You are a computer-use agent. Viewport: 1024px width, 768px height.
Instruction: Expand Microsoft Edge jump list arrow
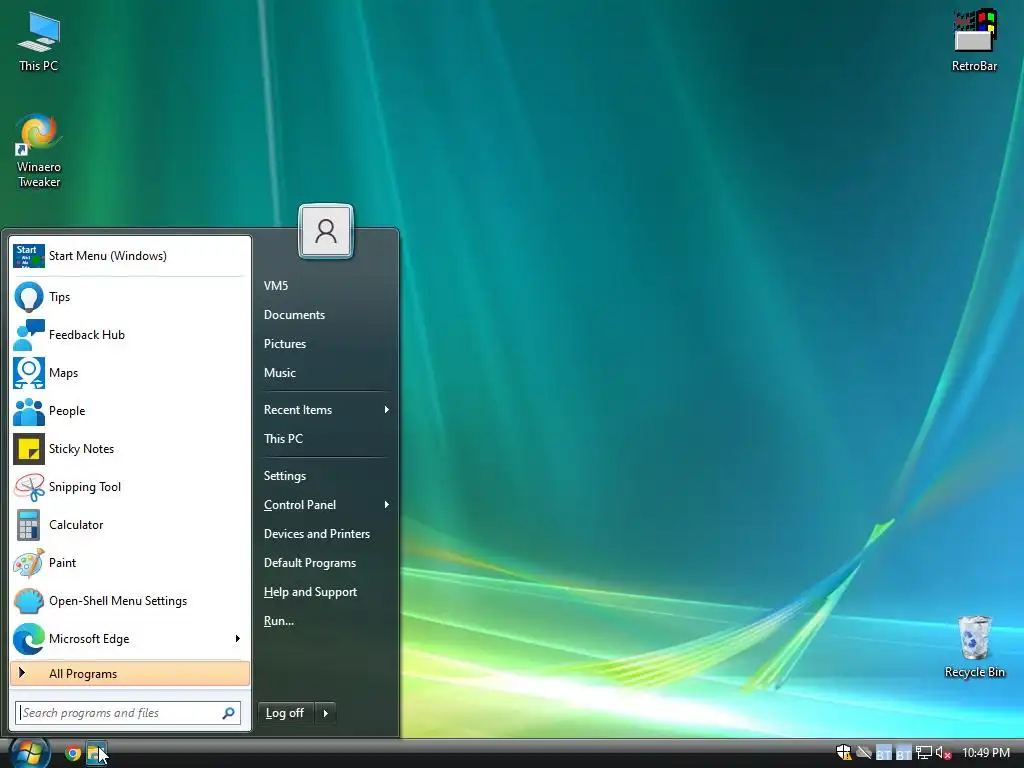point(238,639)
